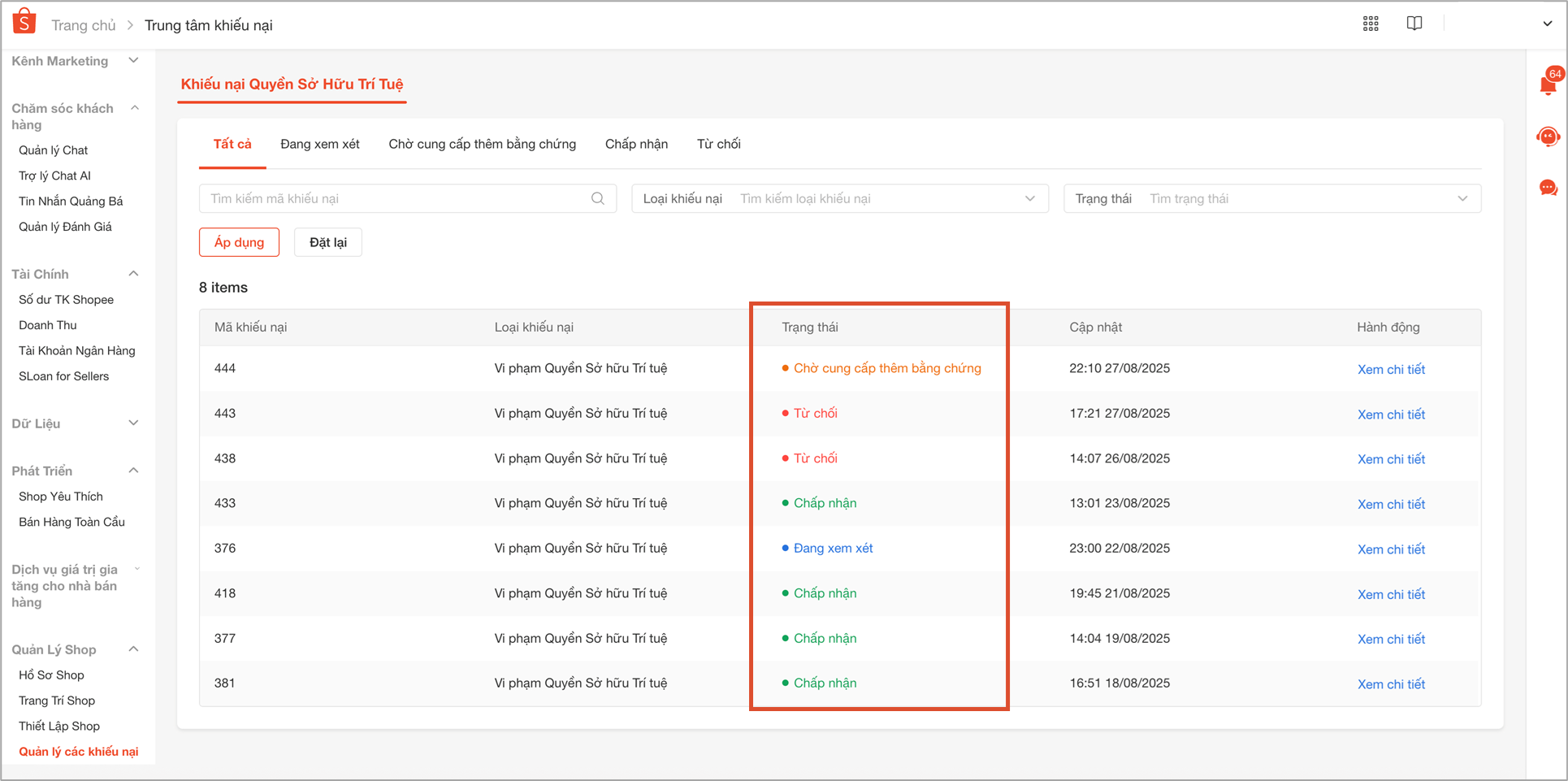Open the notification bell with 64 badge

pyautogui.click(x=1548, y=85)
